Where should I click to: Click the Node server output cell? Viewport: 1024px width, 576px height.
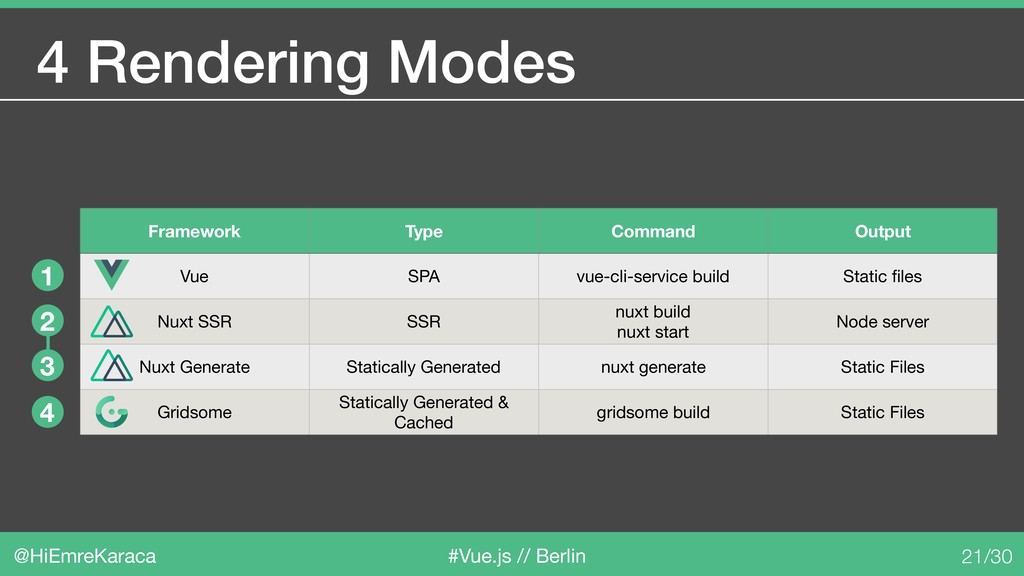(882, 321)
